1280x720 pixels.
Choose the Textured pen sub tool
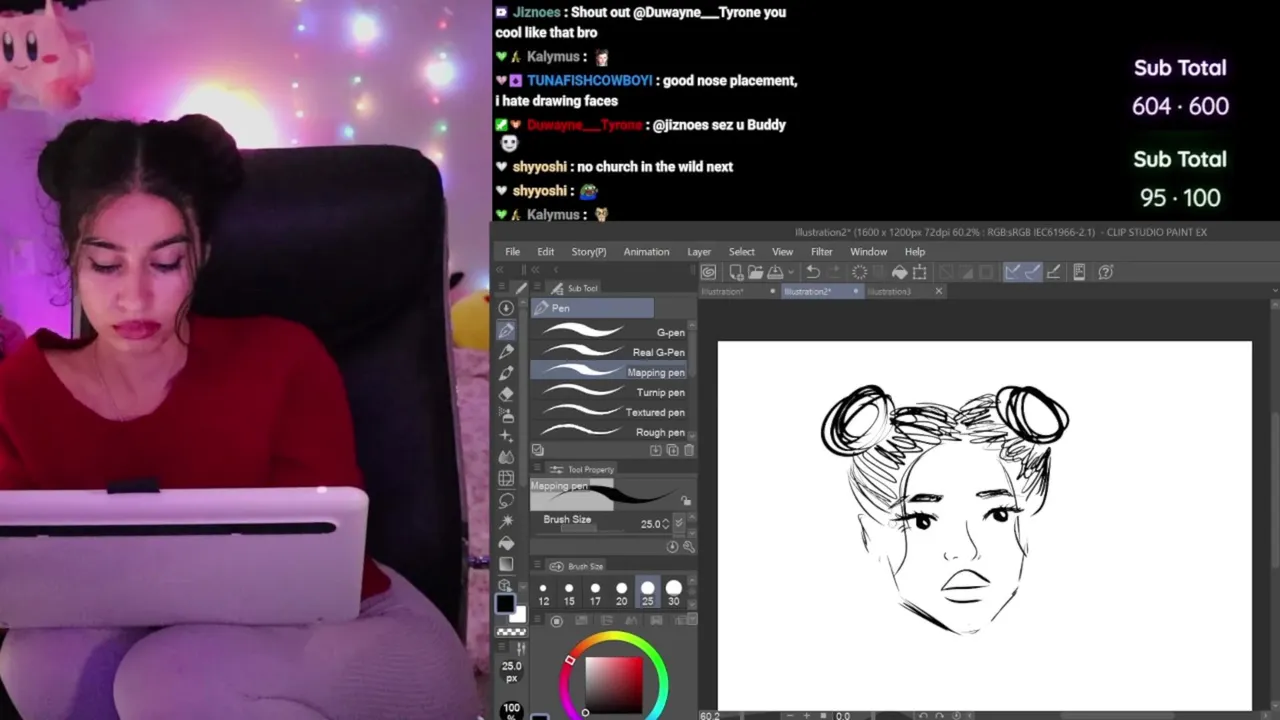click(609, 412)
